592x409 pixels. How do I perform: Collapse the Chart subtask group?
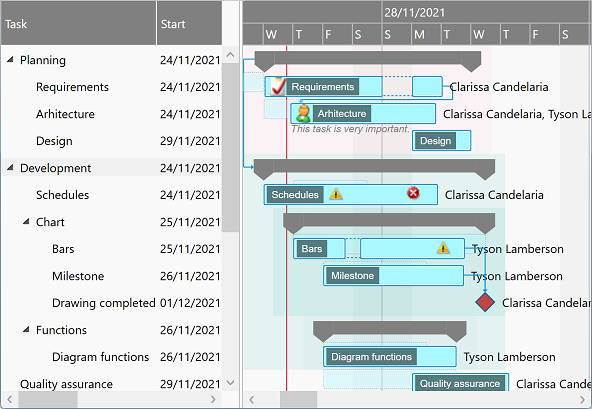[26, 222]
